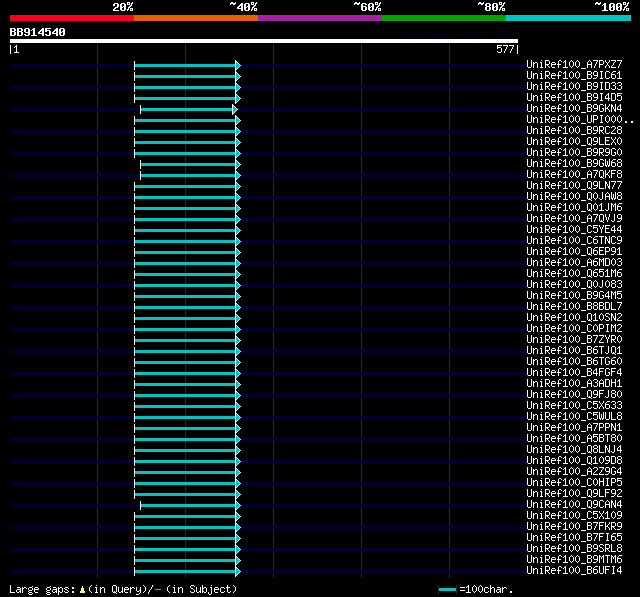Select hit label UniRef100_B9R9G0

click(574, 153)
